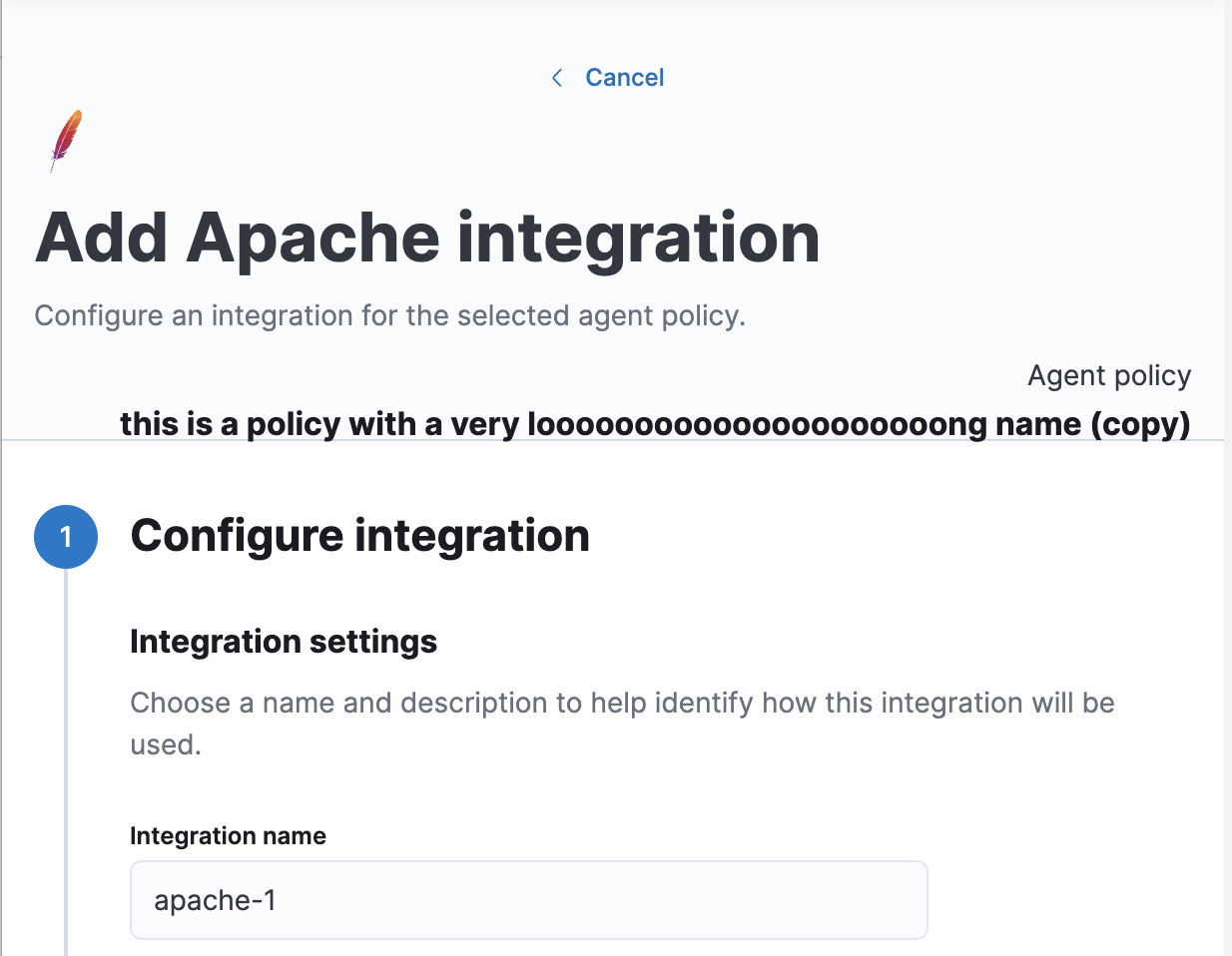Click the '(copy)' suffix of the policy name
The image size is (1232, 956).
[1140, 424]
